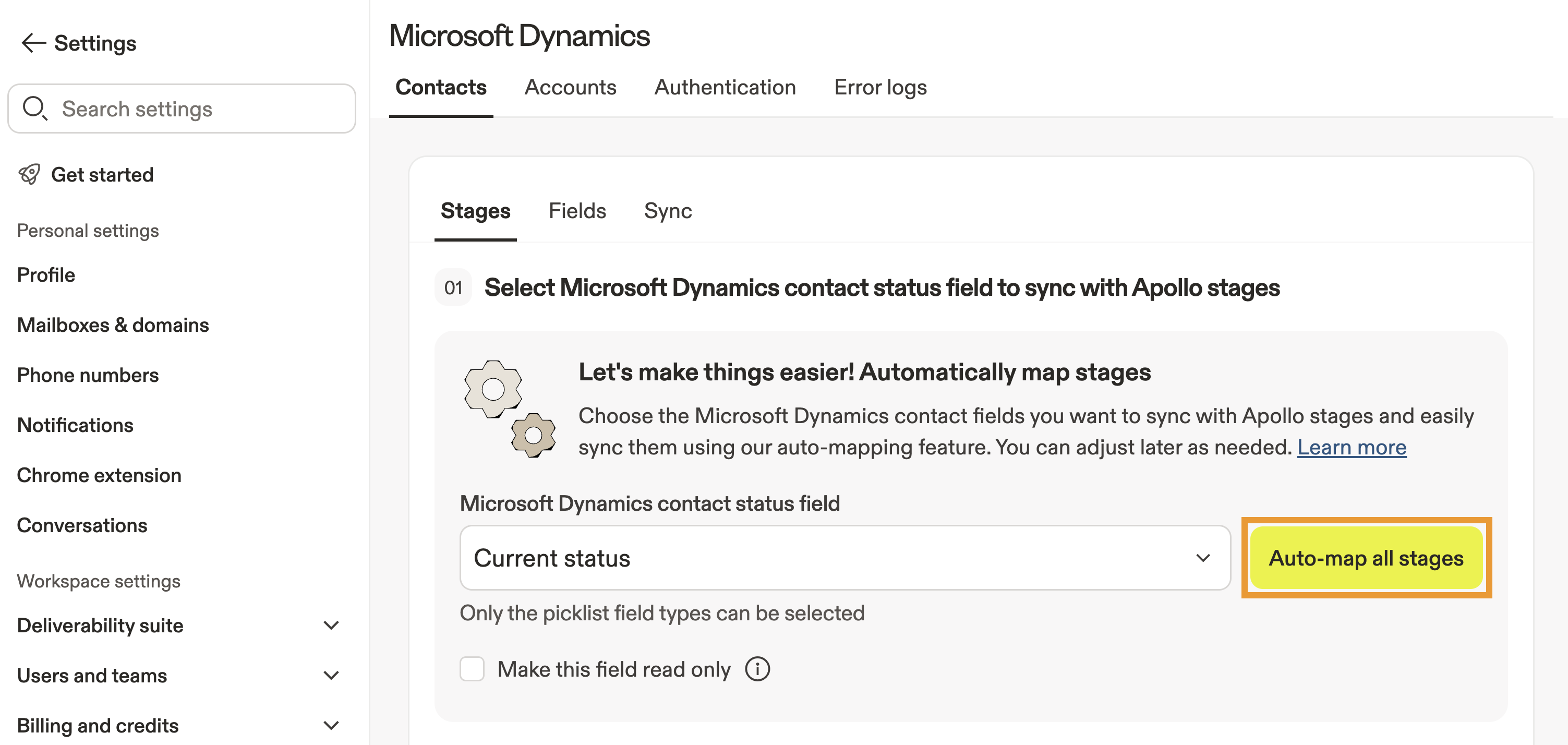Image resolution: width=1568 pixels, height=745 pixels.
Task: Click the info icon beside read only option
Action: pos(757,669)
